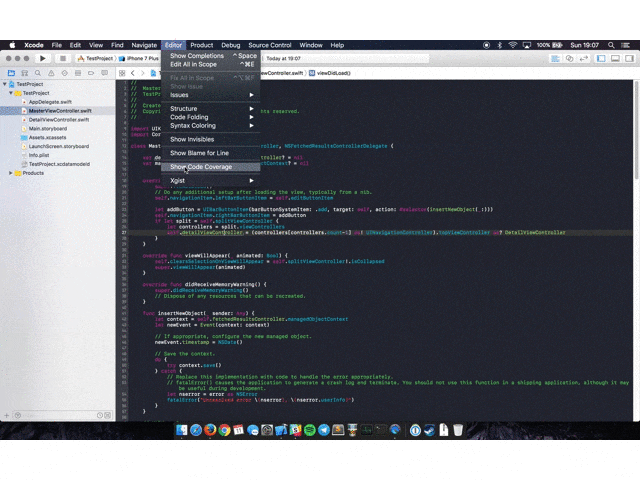Screen dimensions: 640x480
Task: Select the Assistant editor (overlapping circles) button
Action: point(569,58)
